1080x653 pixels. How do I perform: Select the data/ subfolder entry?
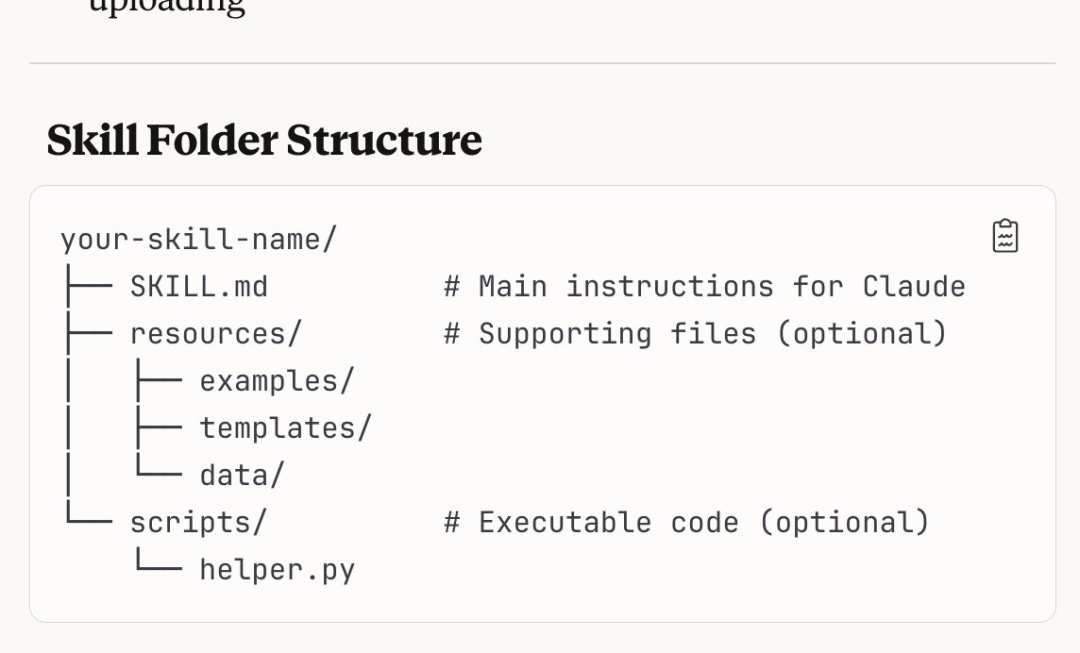pyautogui.click(x=242, y=475)
